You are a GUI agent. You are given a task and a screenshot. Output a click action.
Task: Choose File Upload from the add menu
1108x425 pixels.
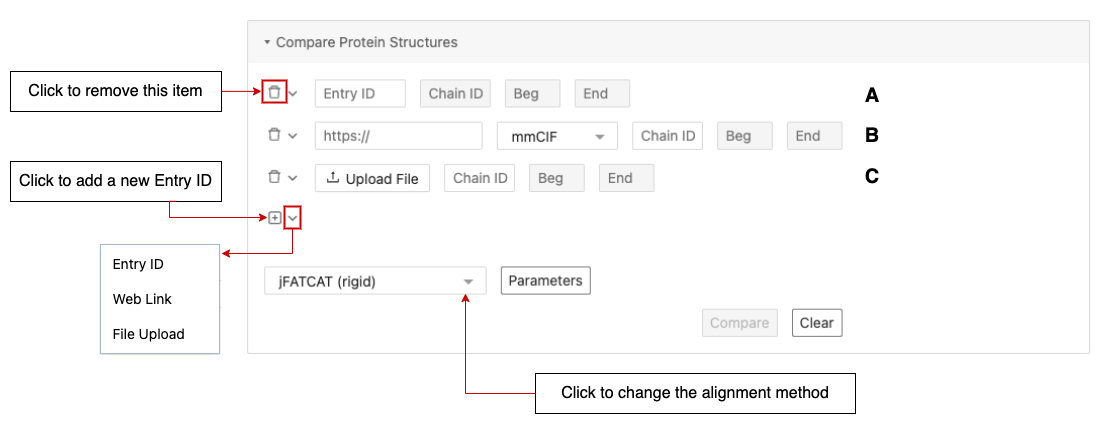pos(148,334)
